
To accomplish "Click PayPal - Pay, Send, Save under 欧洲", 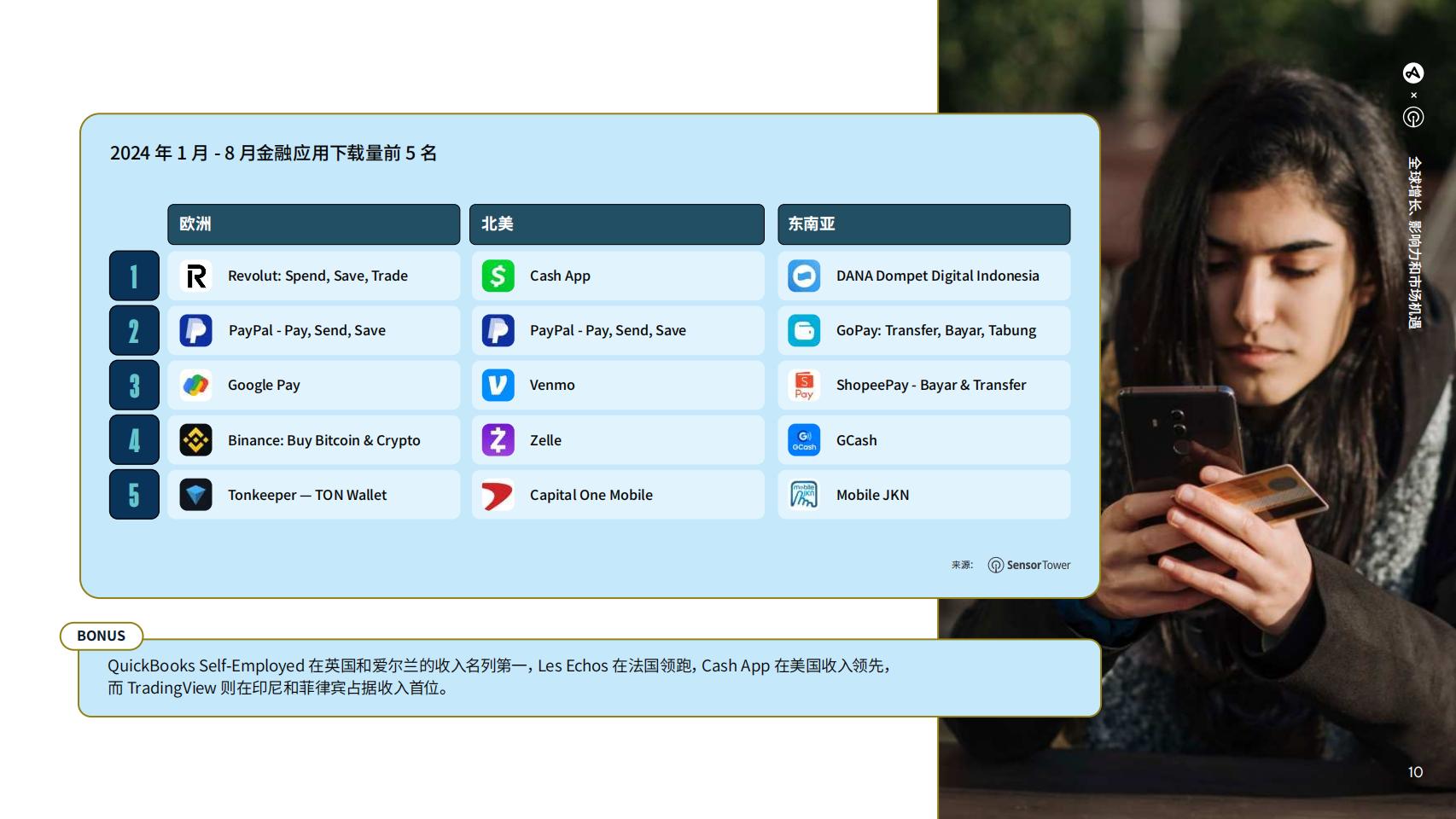I will coord(307,330).
